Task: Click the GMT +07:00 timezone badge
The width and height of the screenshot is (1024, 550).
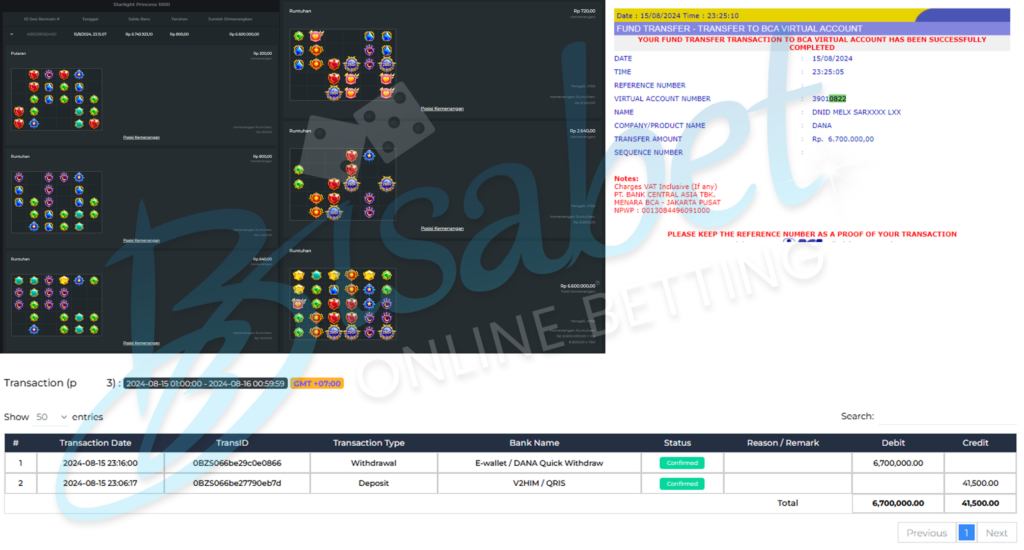Action: coord(317,383)
